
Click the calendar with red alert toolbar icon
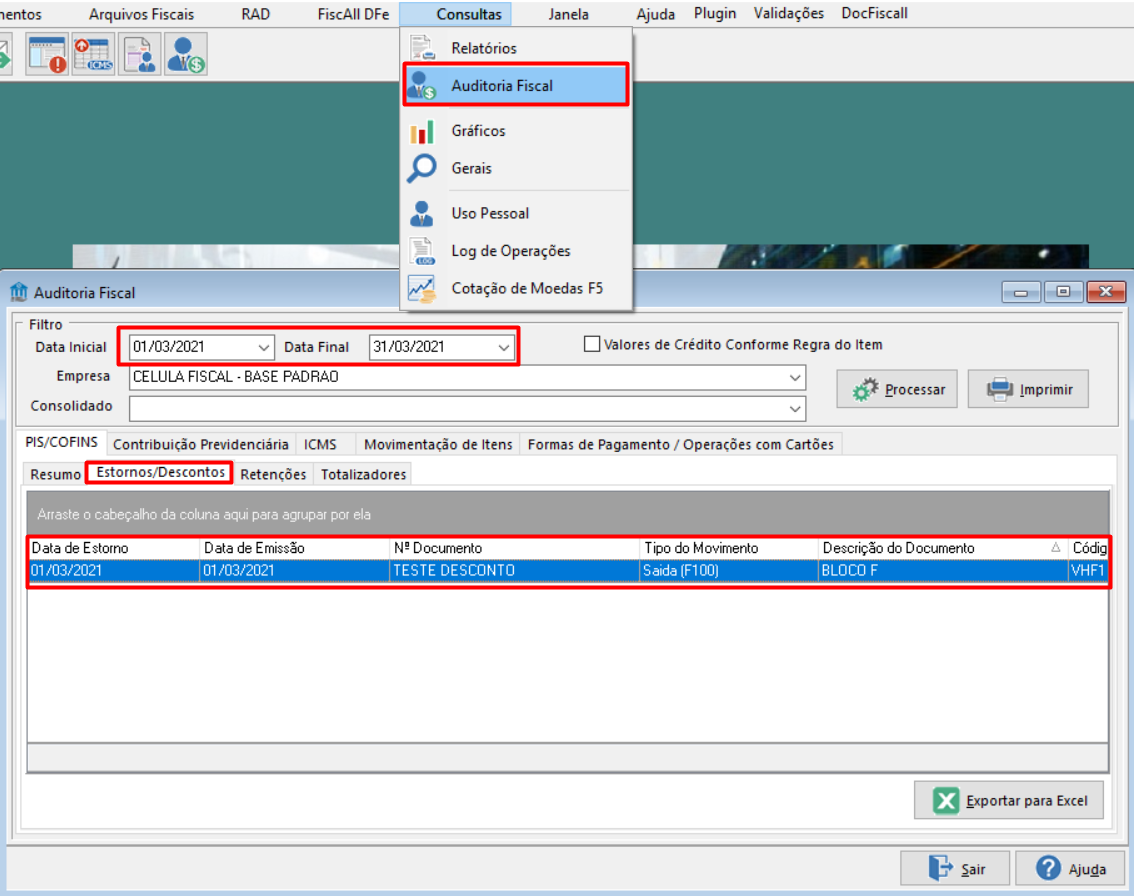point(48,54)
